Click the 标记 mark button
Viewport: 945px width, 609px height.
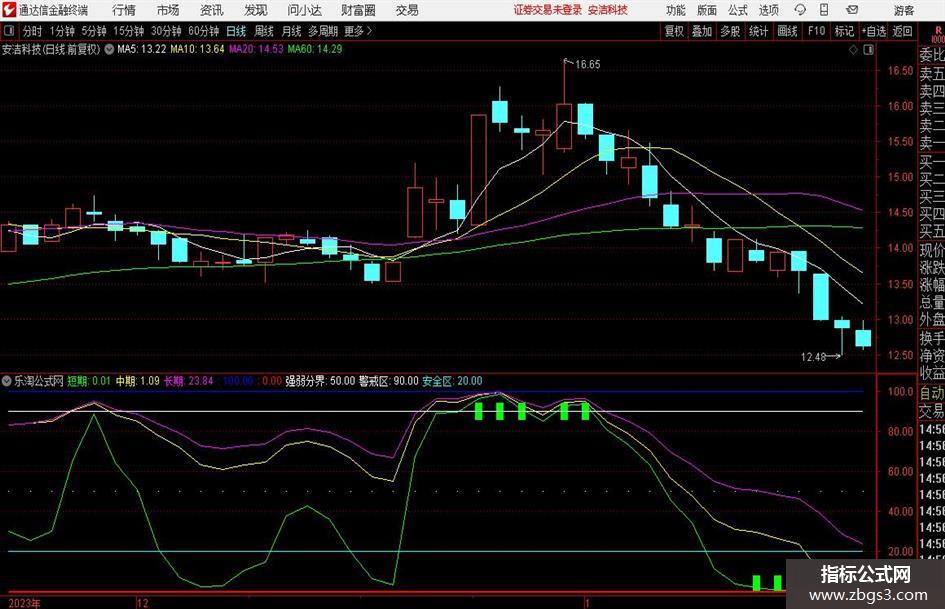pos(844,31)
